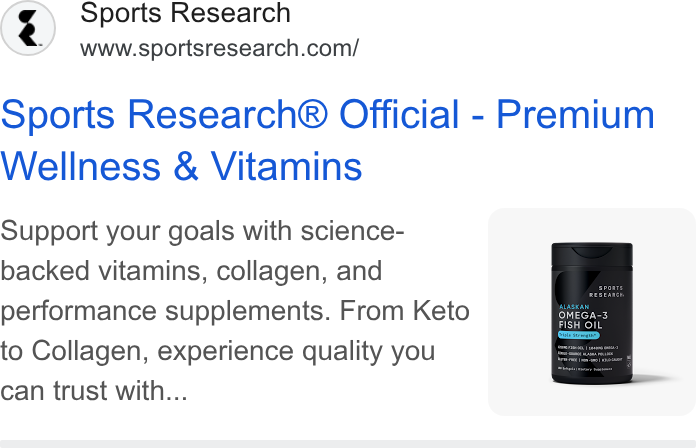Click the www.sportsresearch.com/ URL
Image resolution: width=696 pixels, height=448 pixels.
(219, 48)
